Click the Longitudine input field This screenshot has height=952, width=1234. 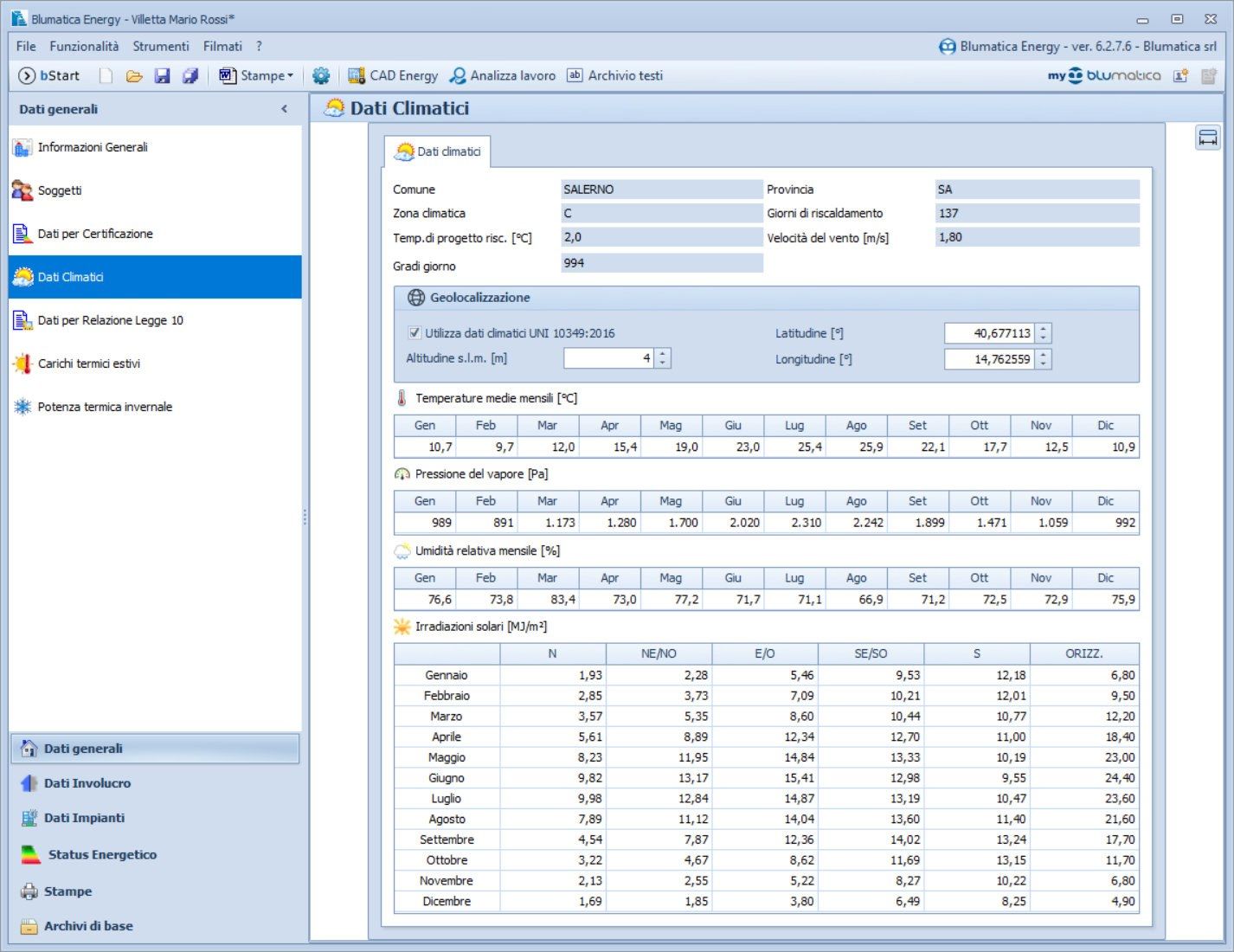tap(989, 359)
